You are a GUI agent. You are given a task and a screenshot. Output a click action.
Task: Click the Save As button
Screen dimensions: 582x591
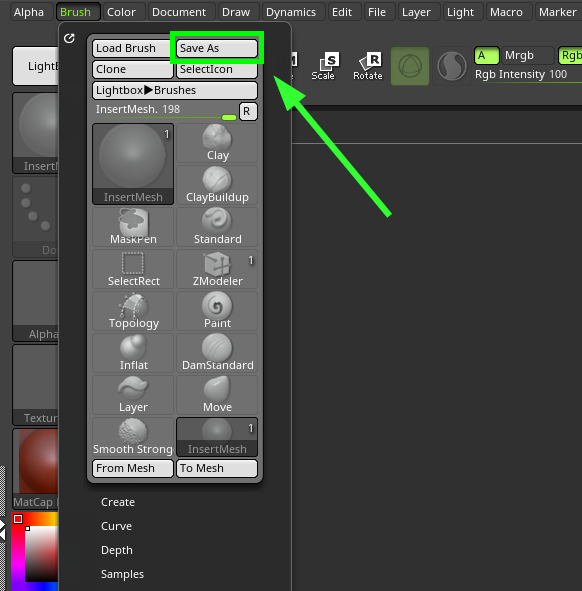(217, 48)
